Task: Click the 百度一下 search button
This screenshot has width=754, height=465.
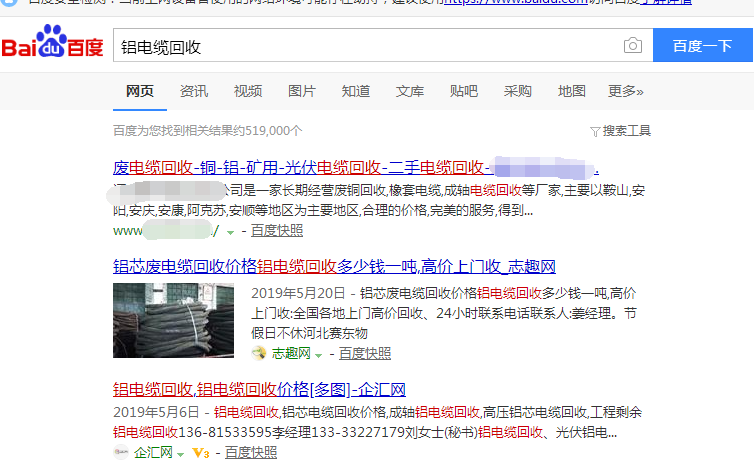Action: pos(702,45)
